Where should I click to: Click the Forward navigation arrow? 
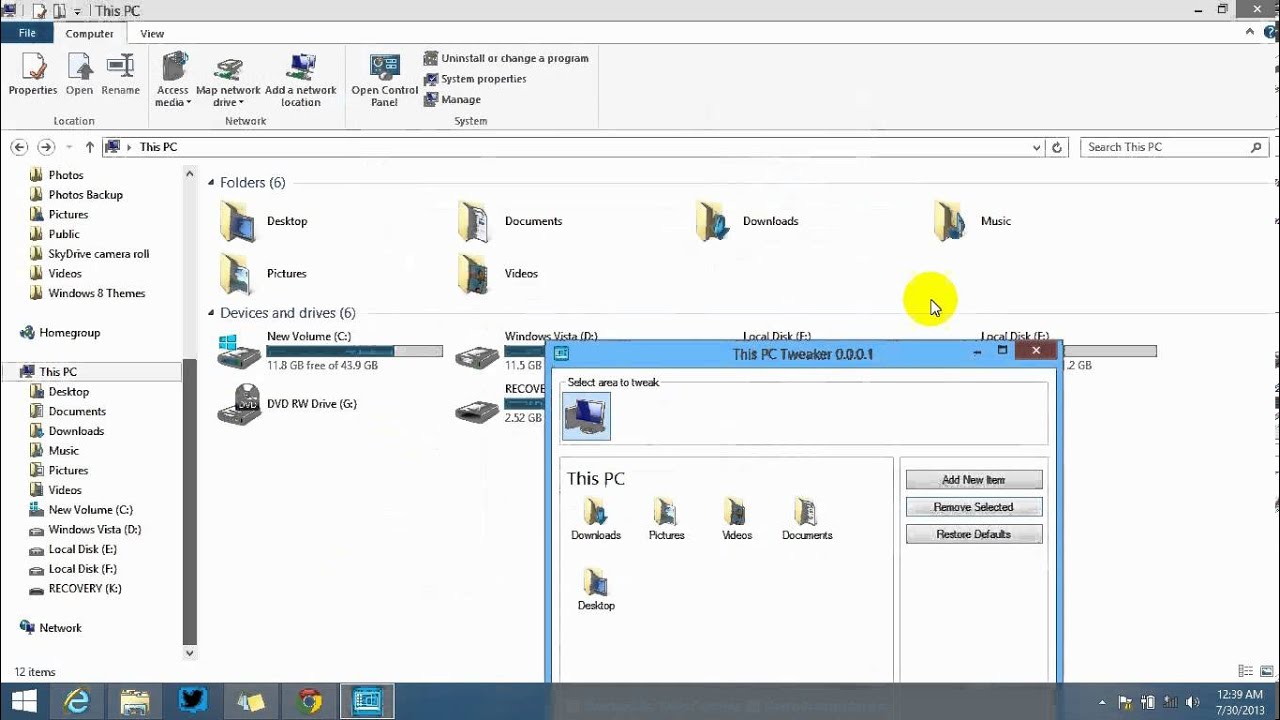[45, 147]
